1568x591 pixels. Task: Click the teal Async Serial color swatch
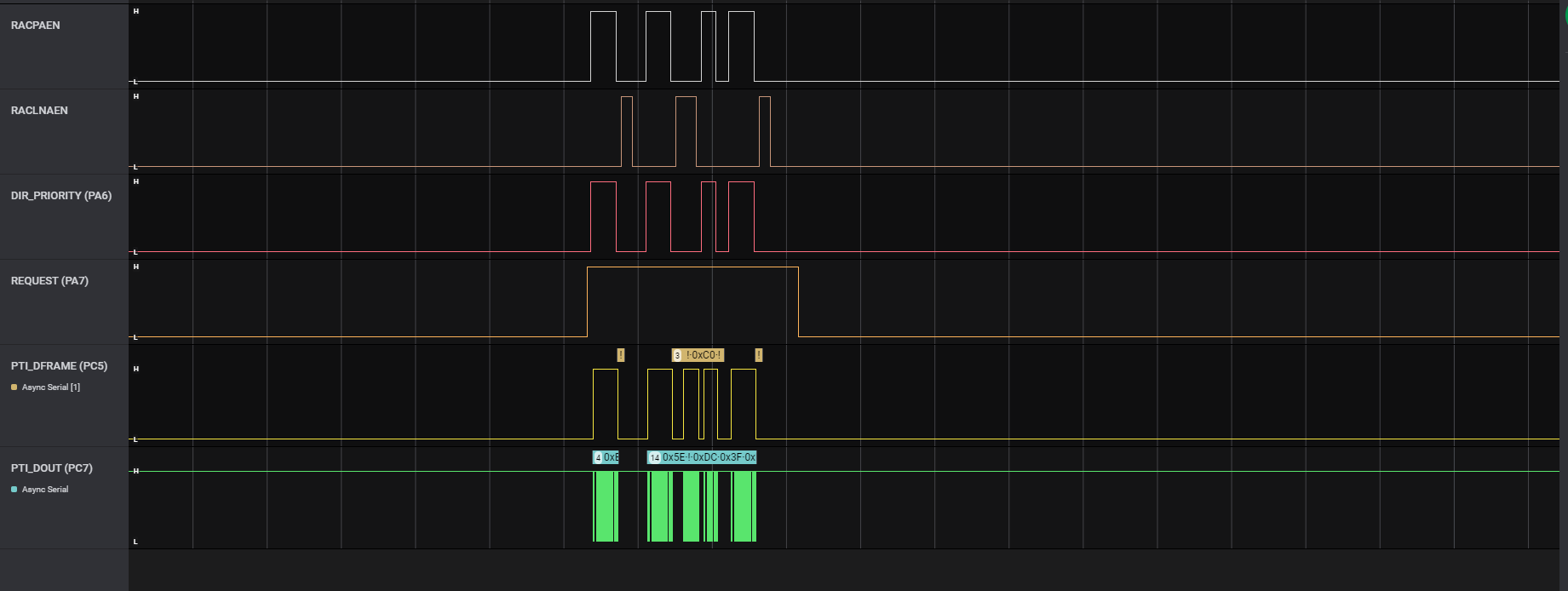click(14, 490)
